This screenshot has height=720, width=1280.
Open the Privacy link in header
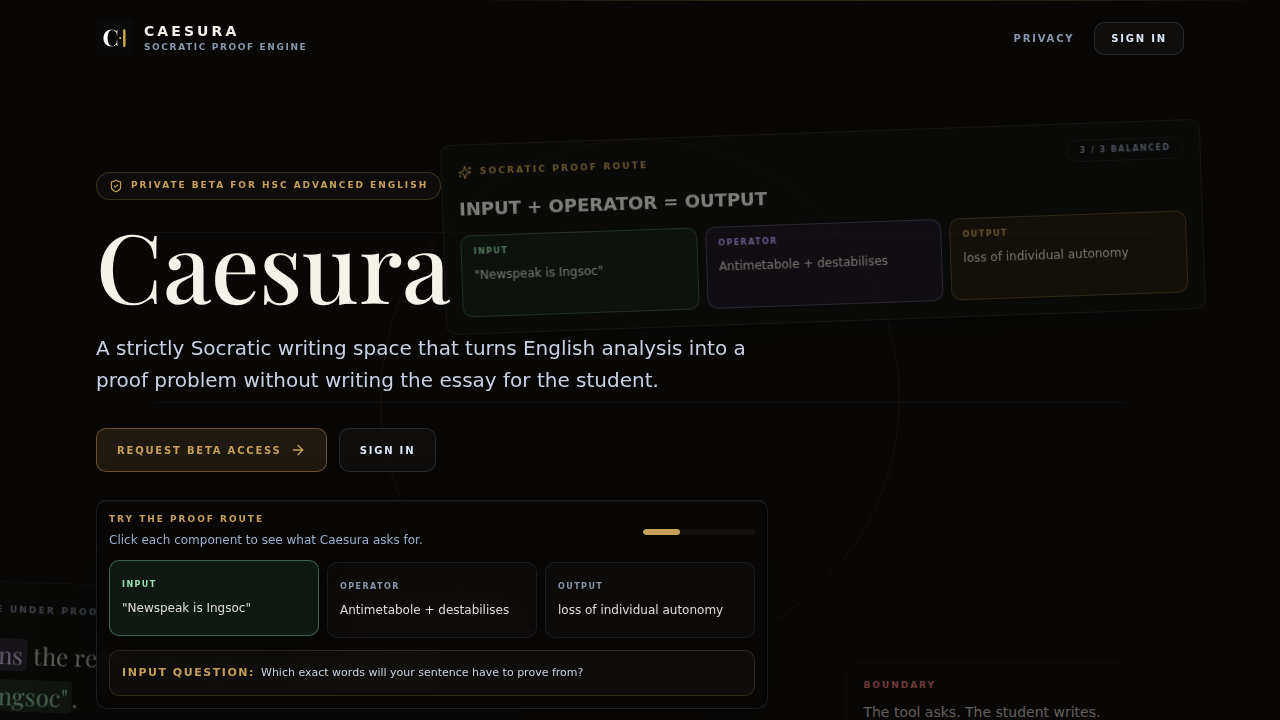1043,38
